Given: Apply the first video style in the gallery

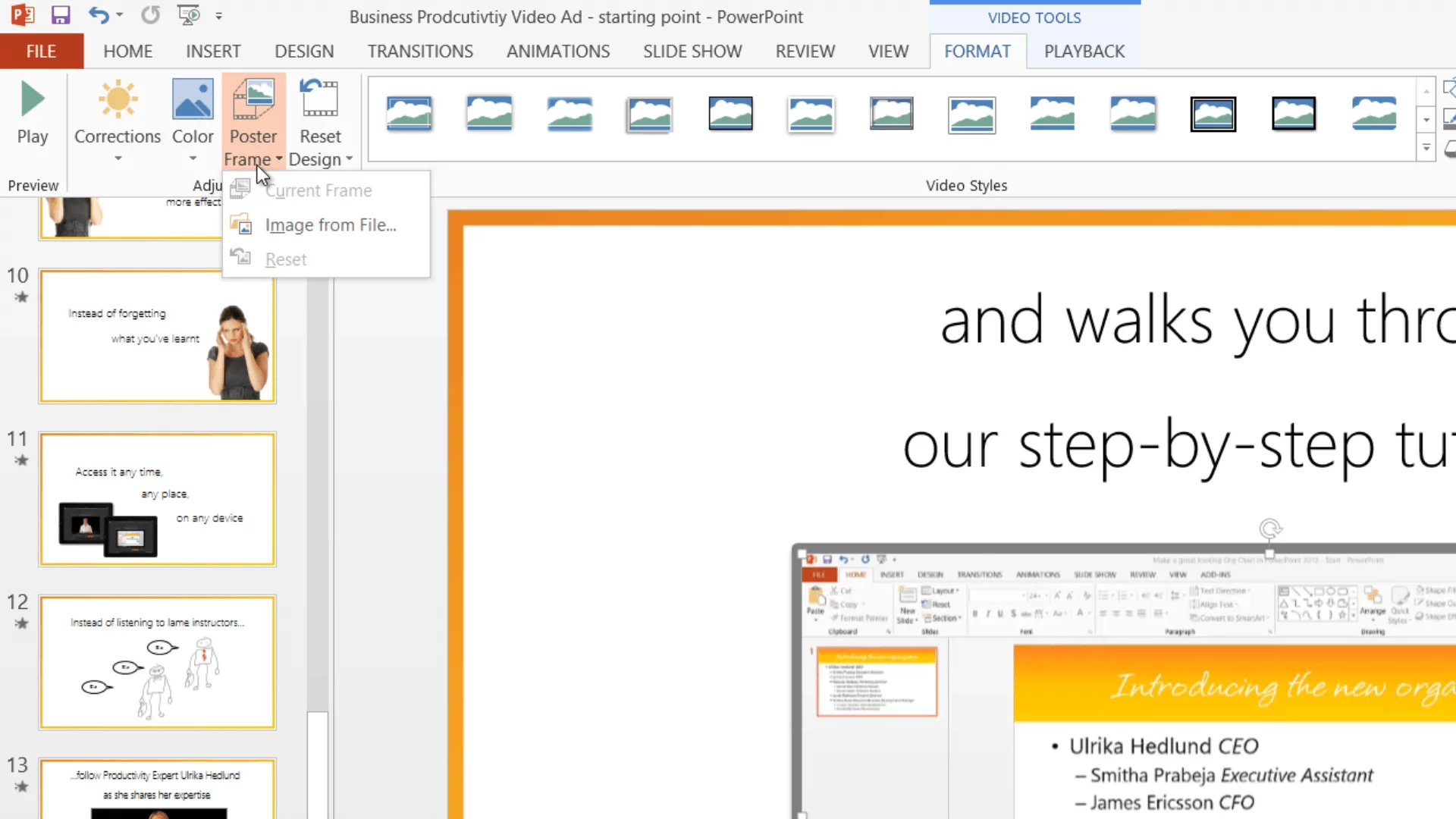Looking at the screenshot, I should pyautogui.click(x=409, y=114).
